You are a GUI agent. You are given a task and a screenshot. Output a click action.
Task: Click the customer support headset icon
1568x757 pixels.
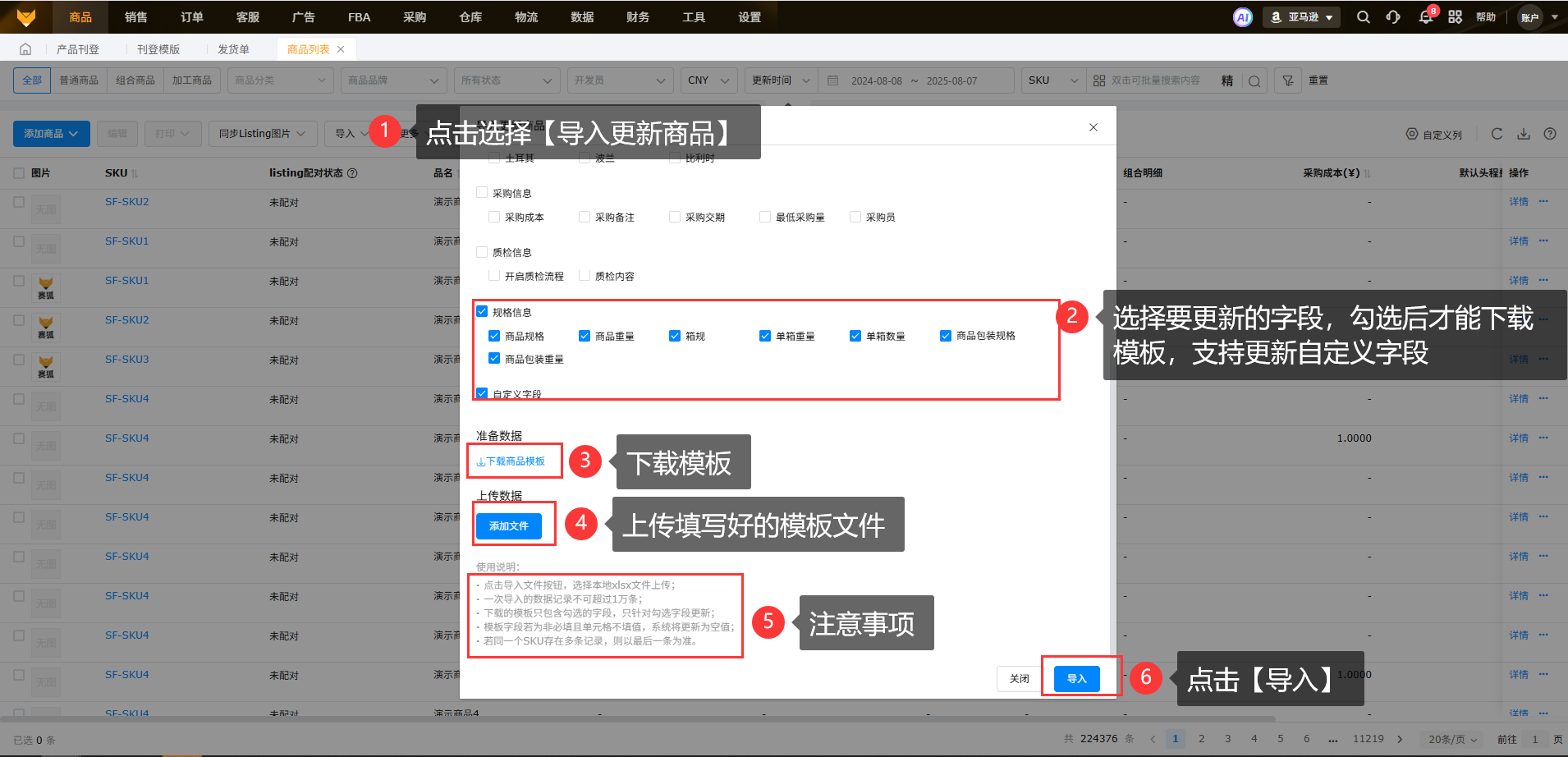coord(1393,17)
